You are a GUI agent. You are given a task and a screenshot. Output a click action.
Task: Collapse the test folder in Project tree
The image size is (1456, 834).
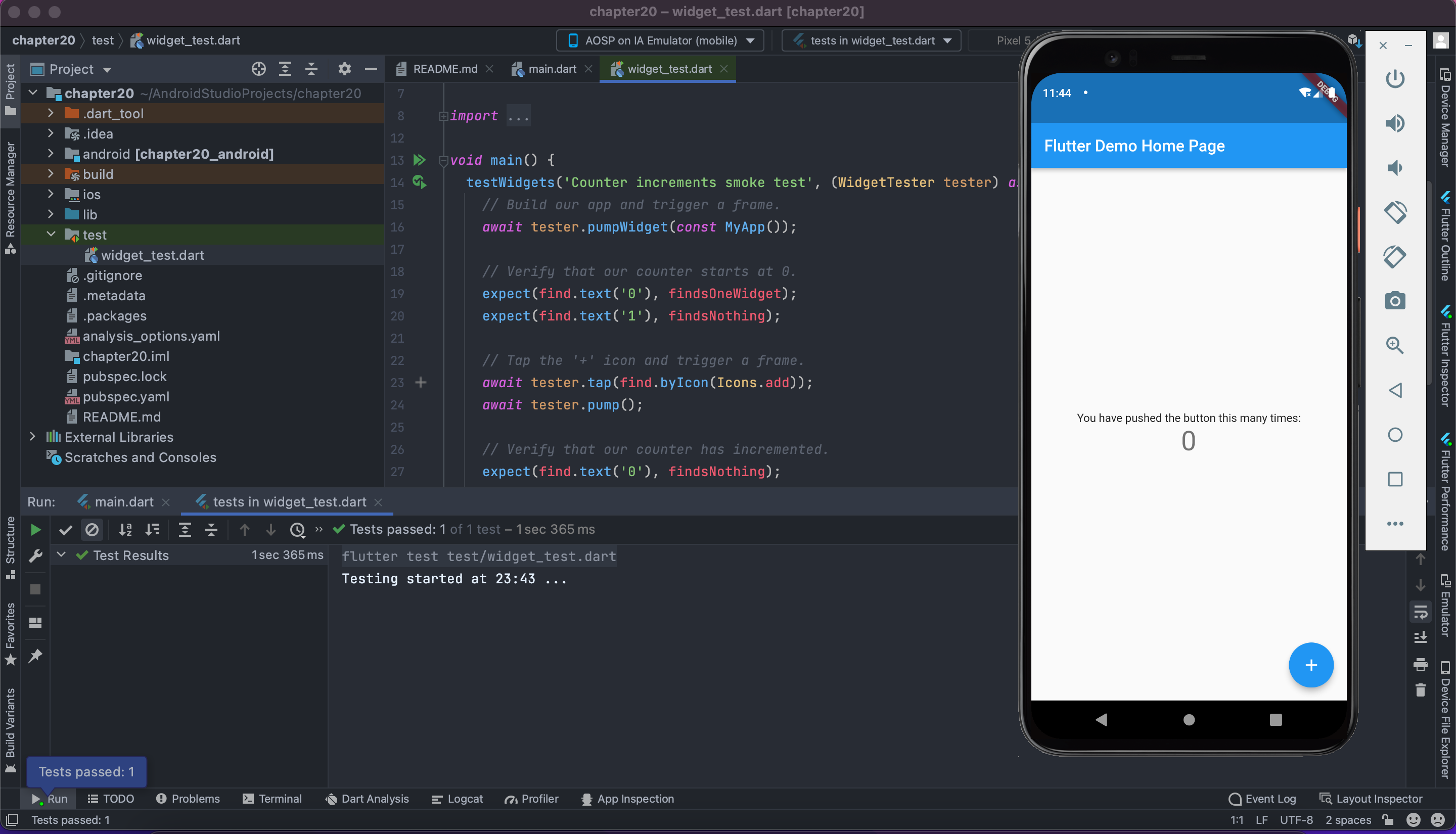click(x=51, y=234)
